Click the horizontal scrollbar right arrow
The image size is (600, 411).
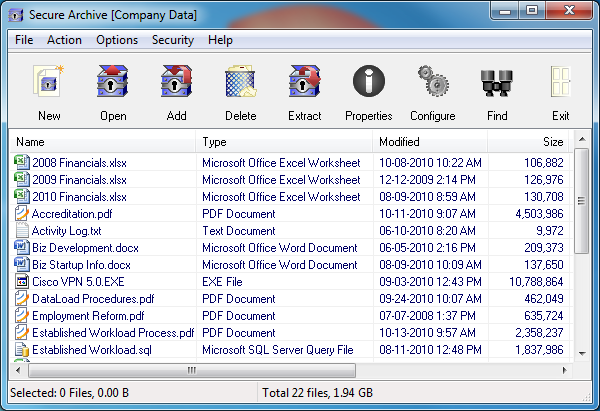tap(564, 370)
